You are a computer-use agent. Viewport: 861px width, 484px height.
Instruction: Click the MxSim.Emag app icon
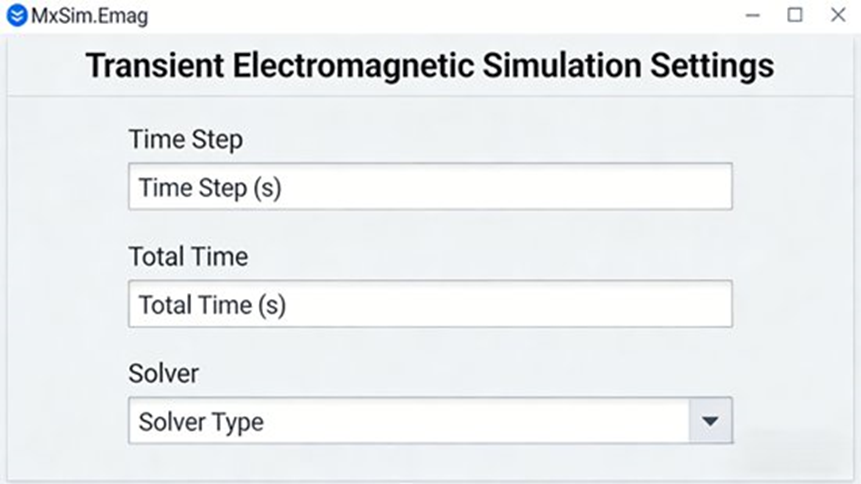[x=16, y=16]
